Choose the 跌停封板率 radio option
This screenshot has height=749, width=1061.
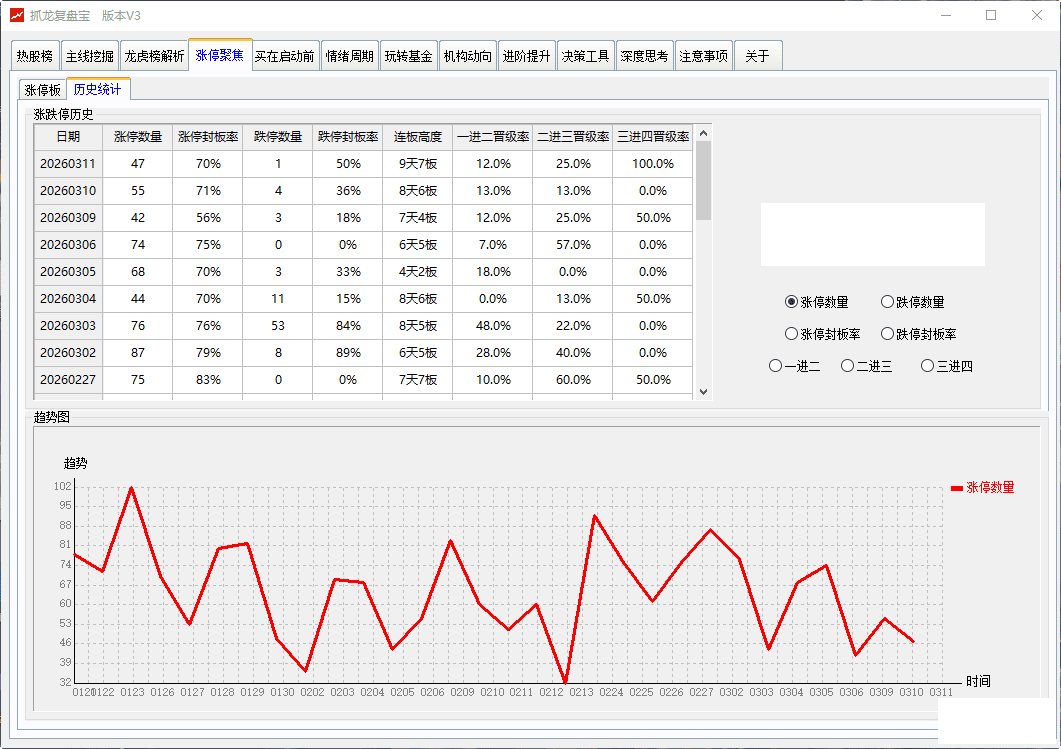pos(887,334)
